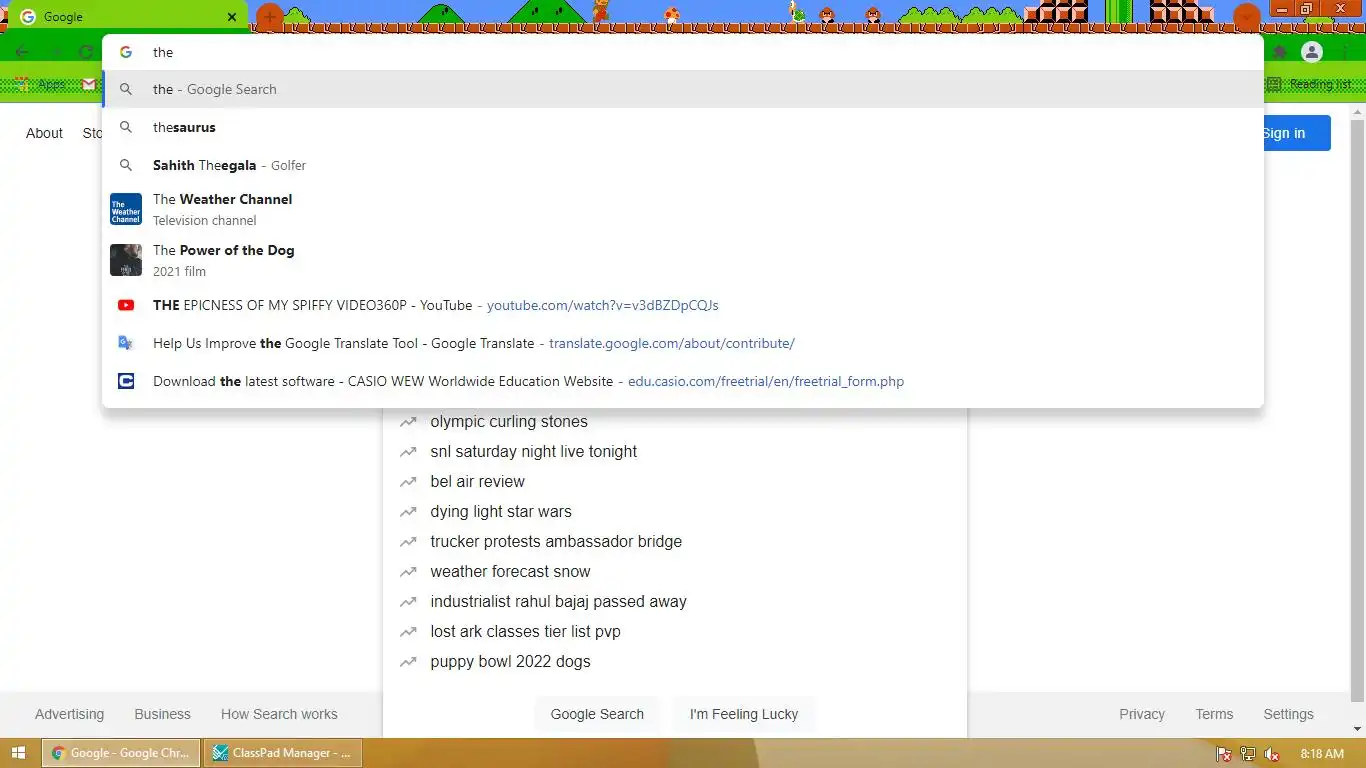Click the I'm Feeling Lucky button
The width and height of the screenshot is (1366, 768).
point(744,714)
